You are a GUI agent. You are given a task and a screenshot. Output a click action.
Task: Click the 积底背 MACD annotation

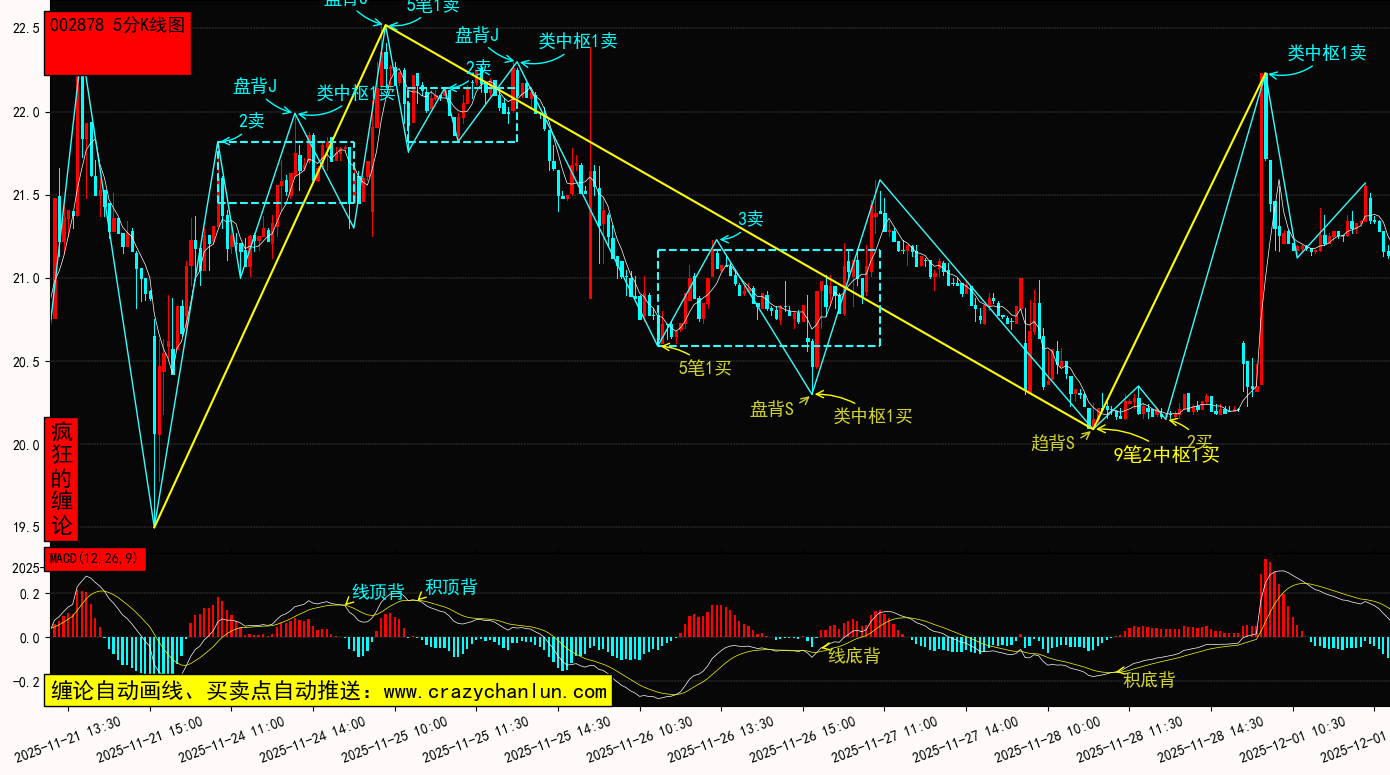[x=1149, y=680]
